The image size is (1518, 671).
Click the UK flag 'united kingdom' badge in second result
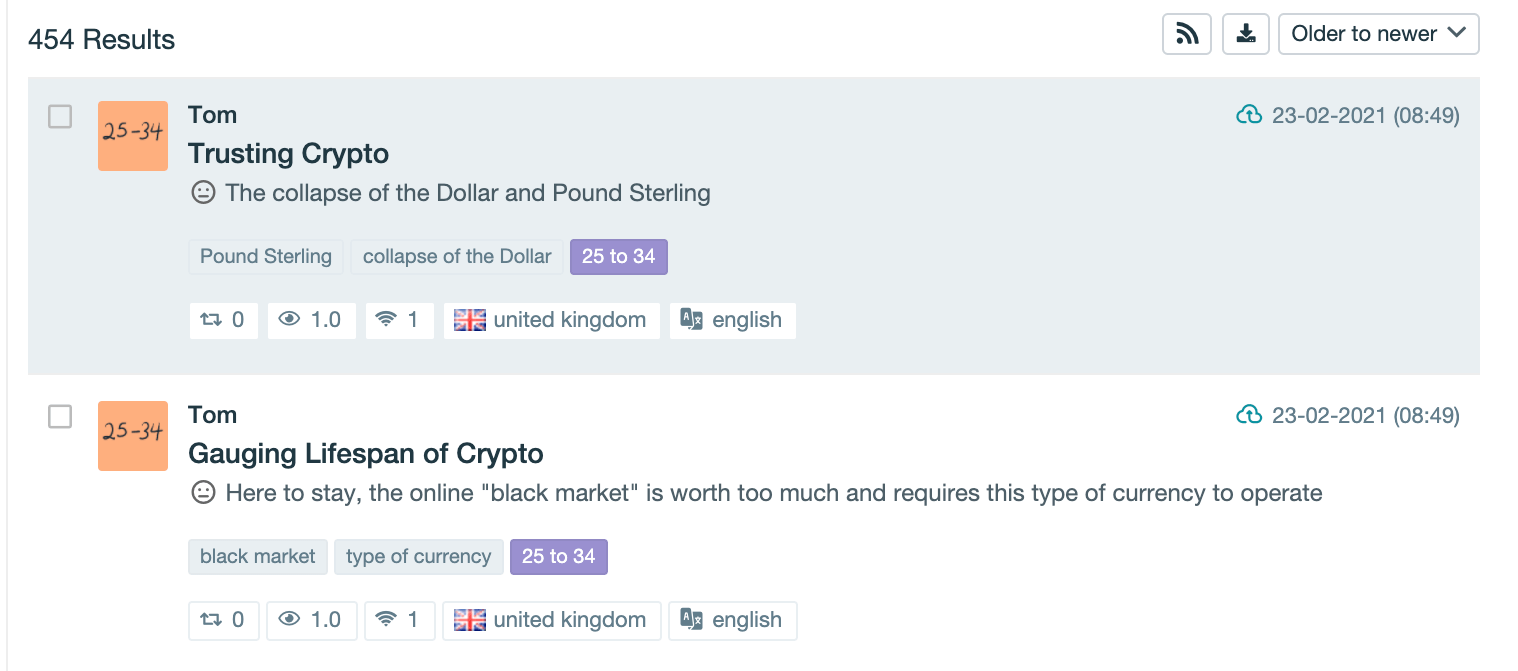(x=551, y=620)
